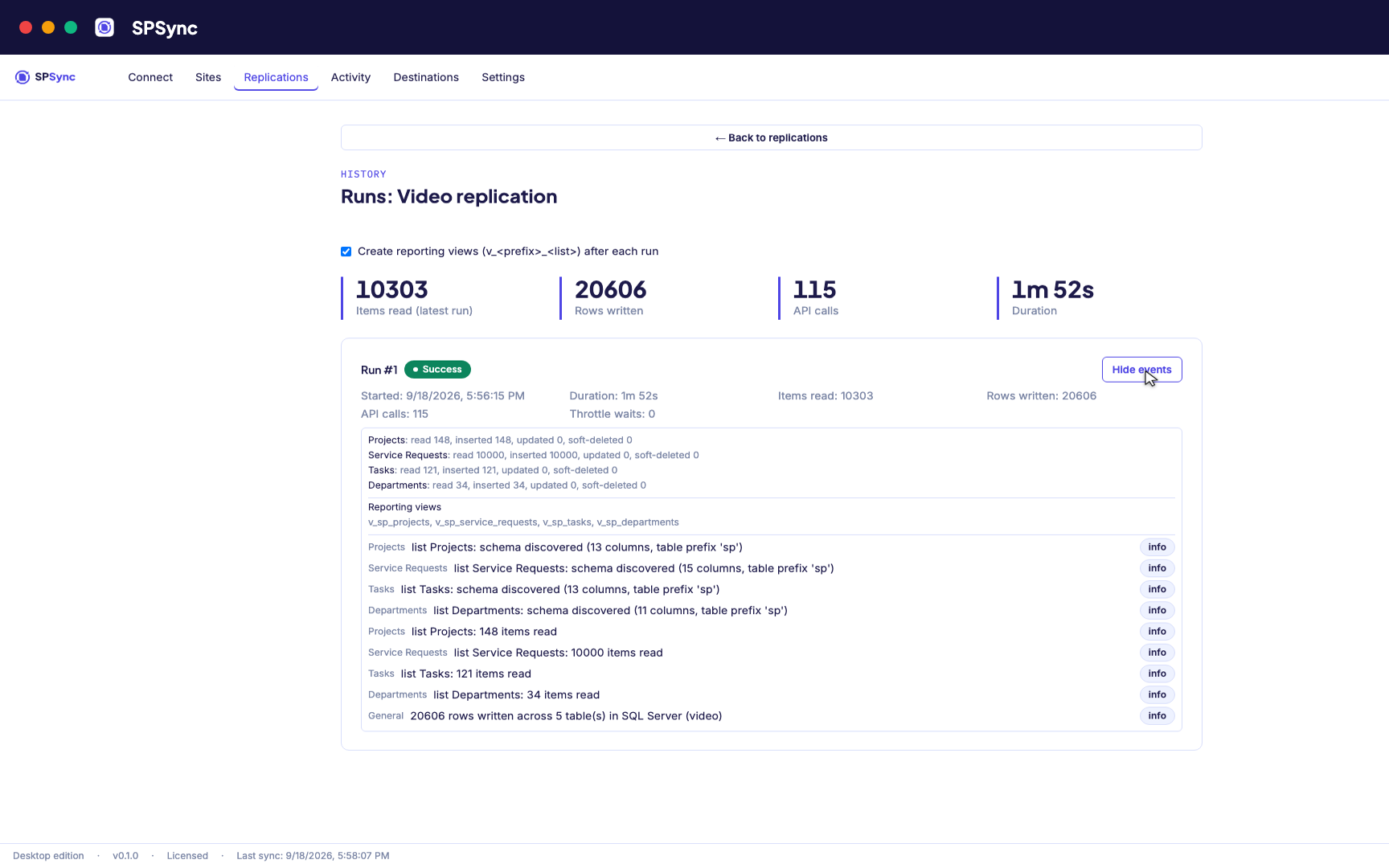Click info badge for Projects schema discovered

(x=1157, y=547)
